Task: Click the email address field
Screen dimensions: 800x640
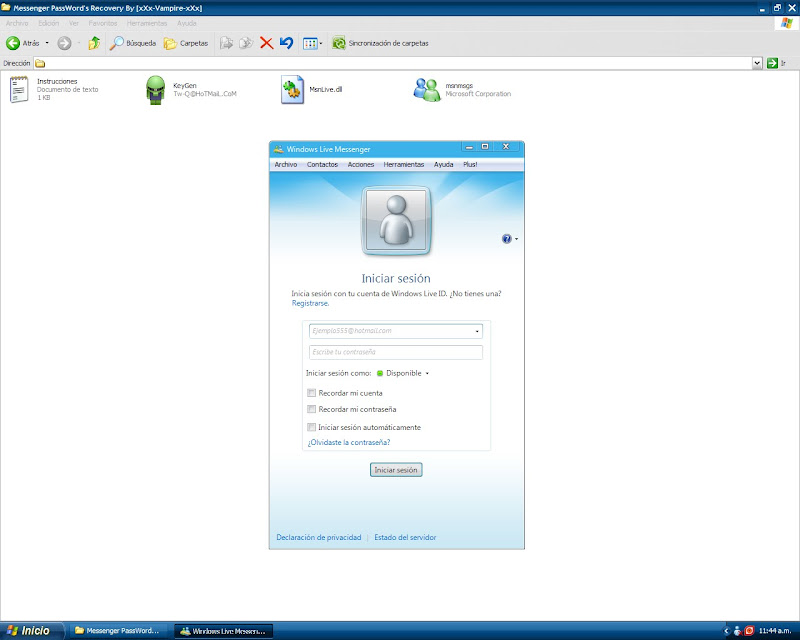Action: [x=391, y=331]
